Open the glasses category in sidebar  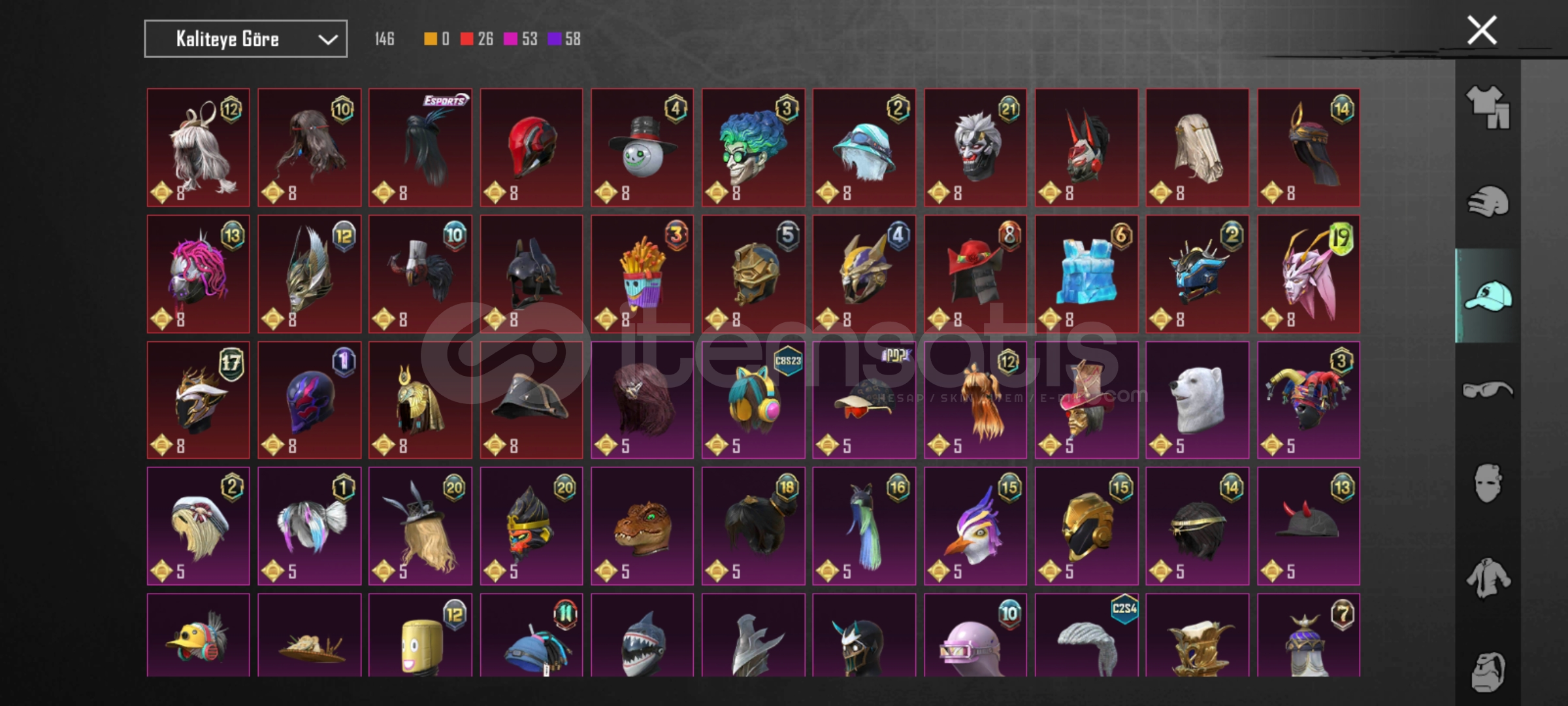[1488, 390]
